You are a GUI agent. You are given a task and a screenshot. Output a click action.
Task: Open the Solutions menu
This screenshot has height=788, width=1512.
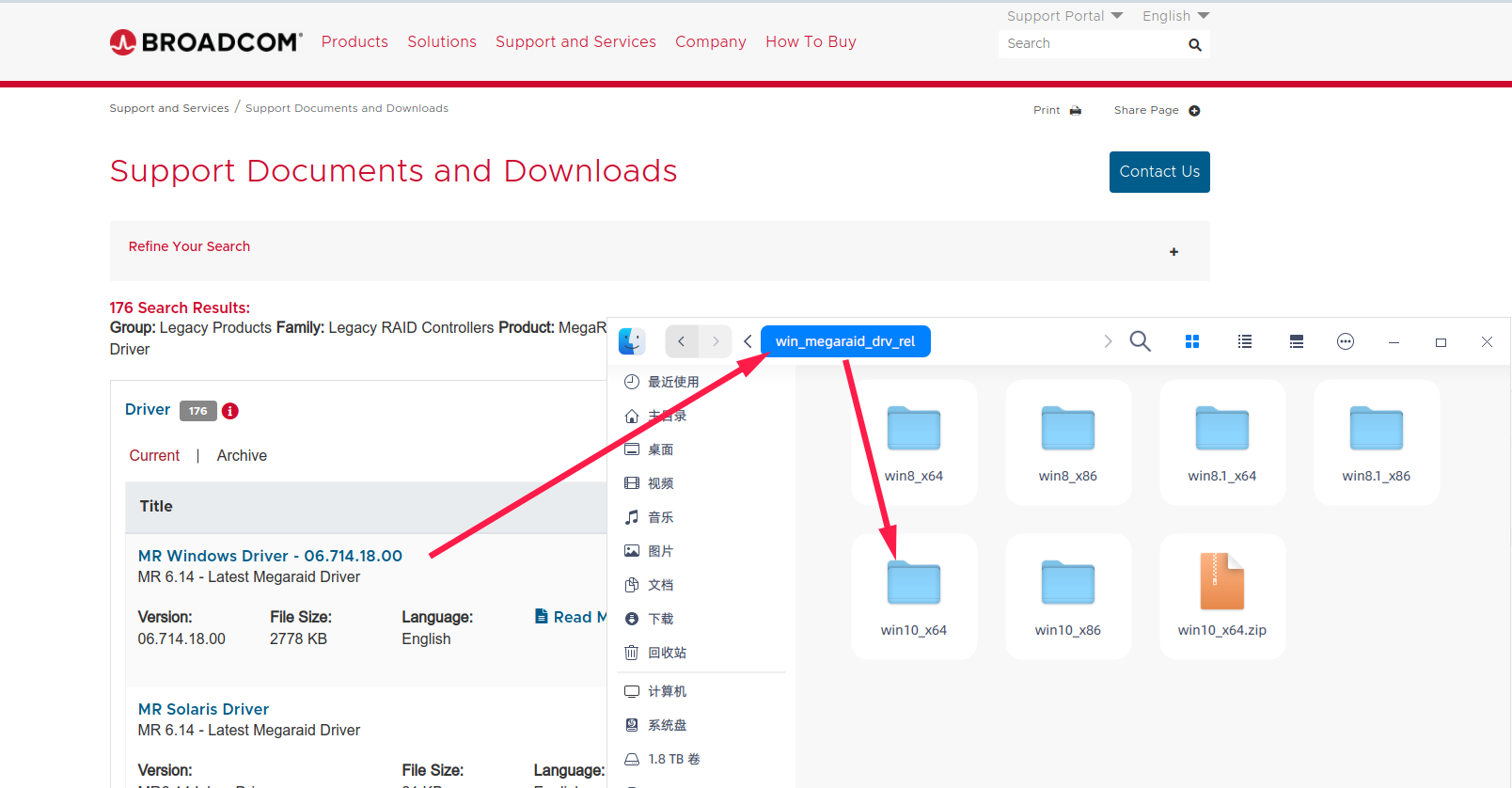442,41
